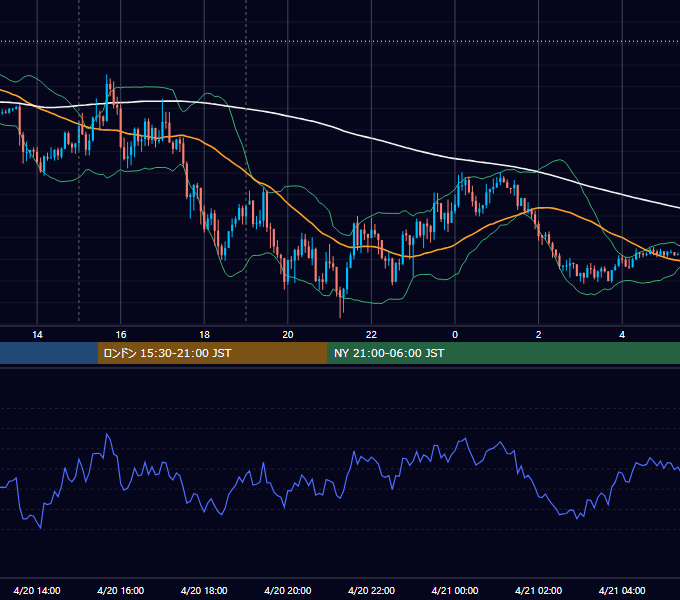Click hour label 16 on price chart axis
Viewport: 680px width, 600px height.
[121, 335]
